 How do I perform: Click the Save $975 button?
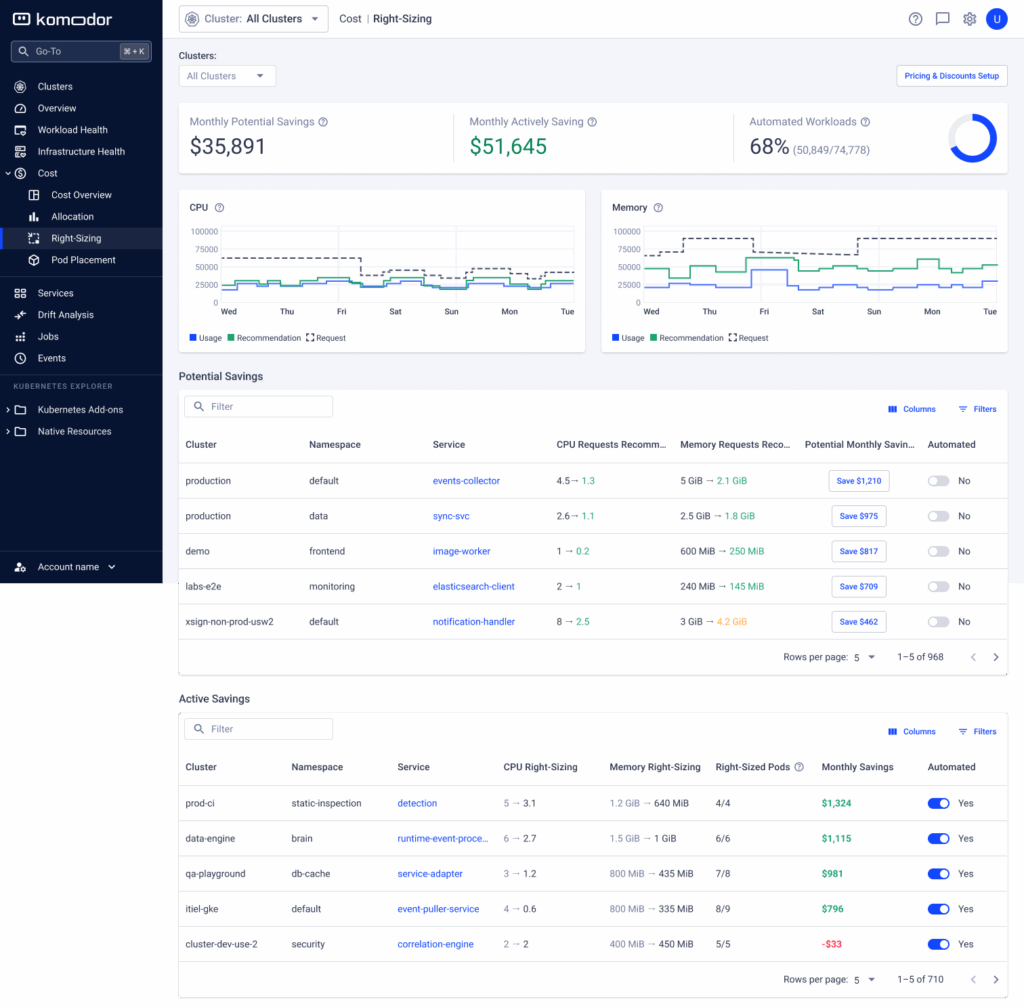click(x=859, y=516)
